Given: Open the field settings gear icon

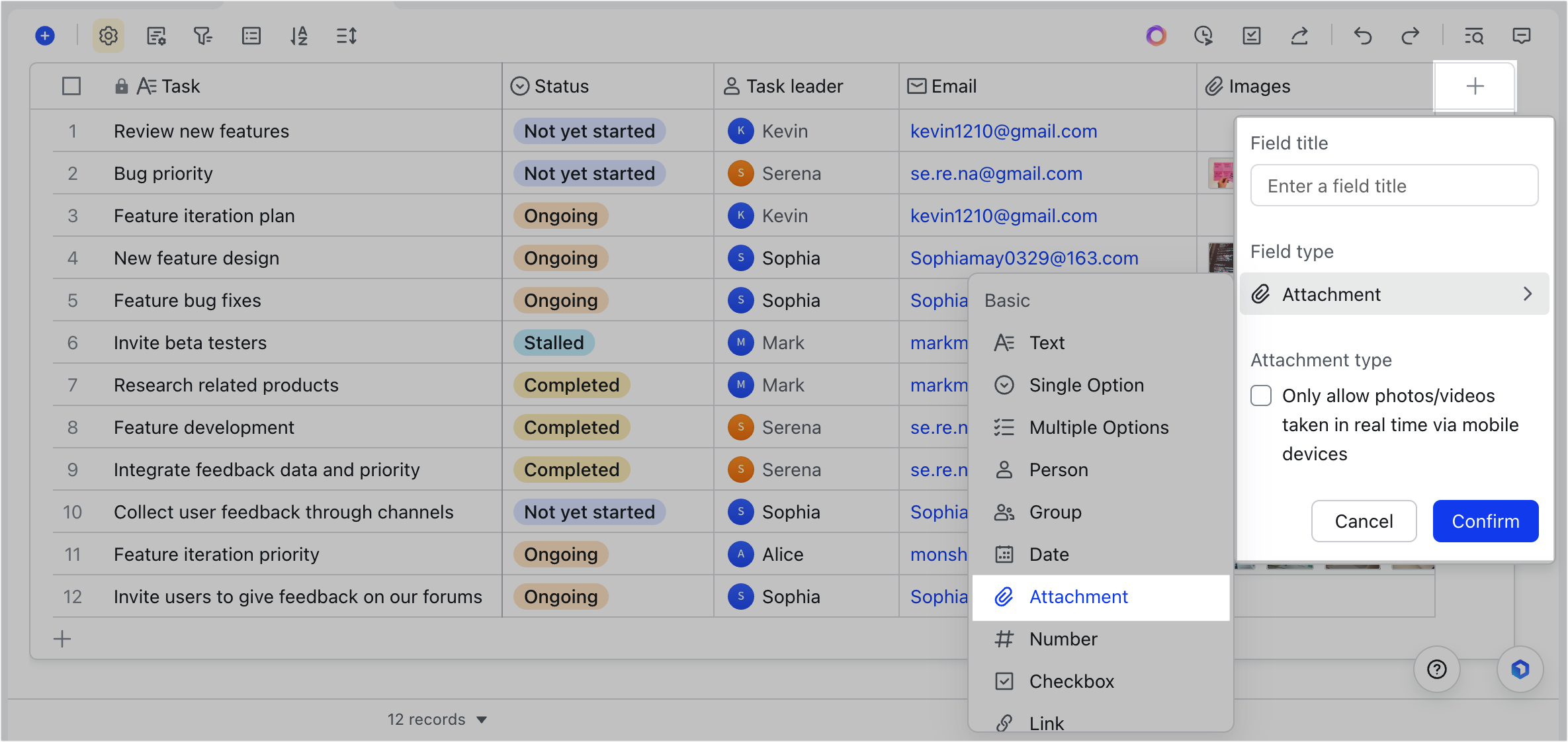Looking at the screenshot, I should (108, 36).
